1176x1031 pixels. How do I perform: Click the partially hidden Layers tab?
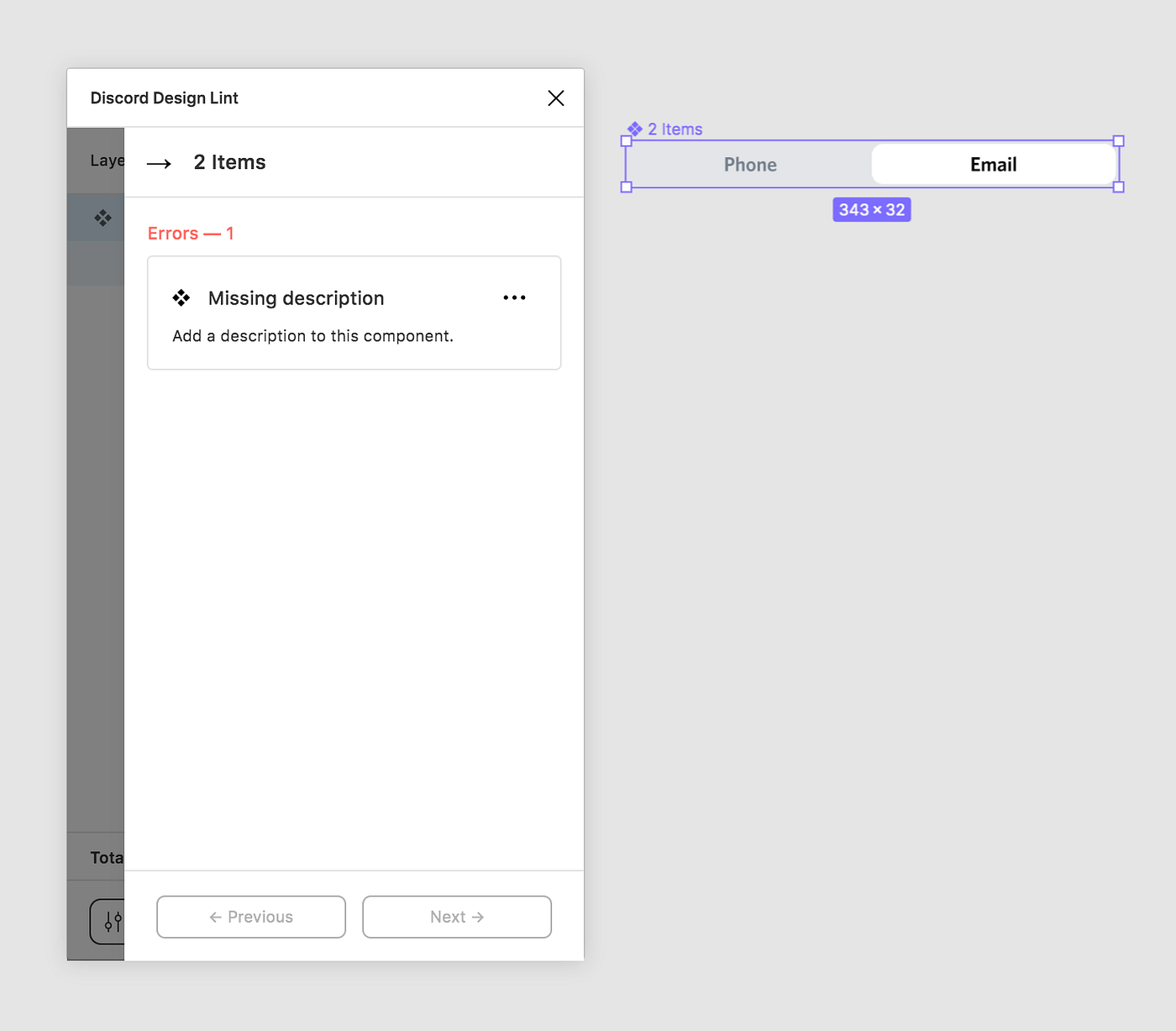pyautogui.click(x=108, y=160)
